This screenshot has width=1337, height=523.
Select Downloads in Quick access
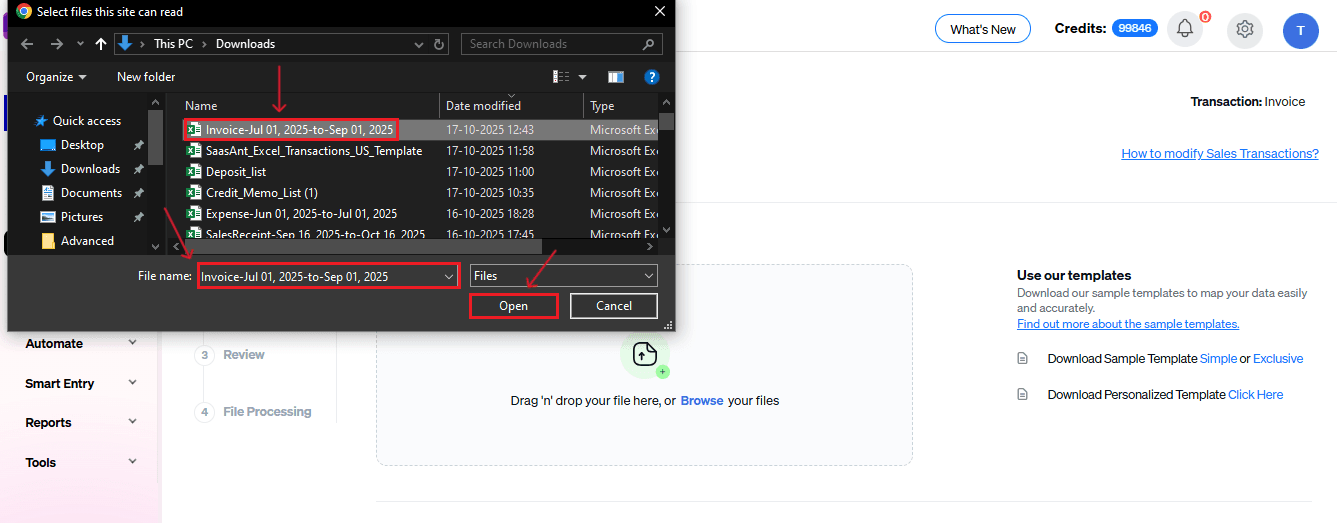tap(90, 169)
